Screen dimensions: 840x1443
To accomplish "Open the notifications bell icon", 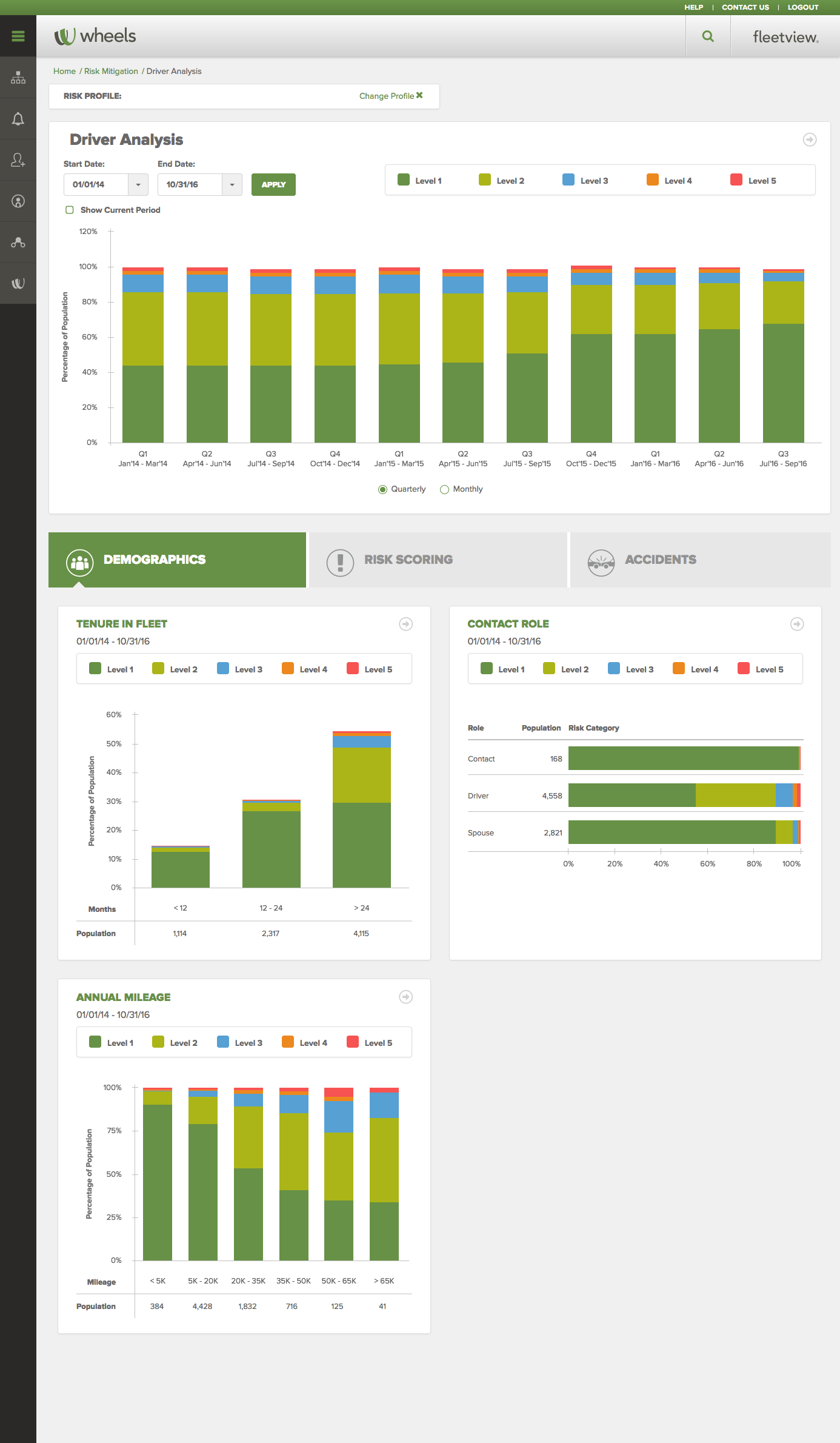I will click(x=18, y=119).
